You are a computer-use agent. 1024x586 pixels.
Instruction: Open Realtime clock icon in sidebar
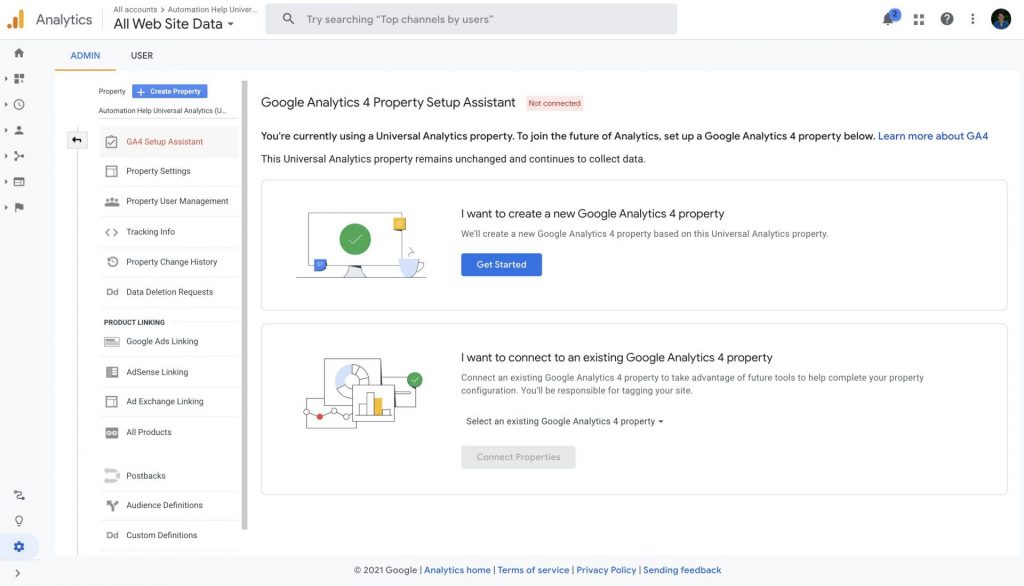[19, 105]
